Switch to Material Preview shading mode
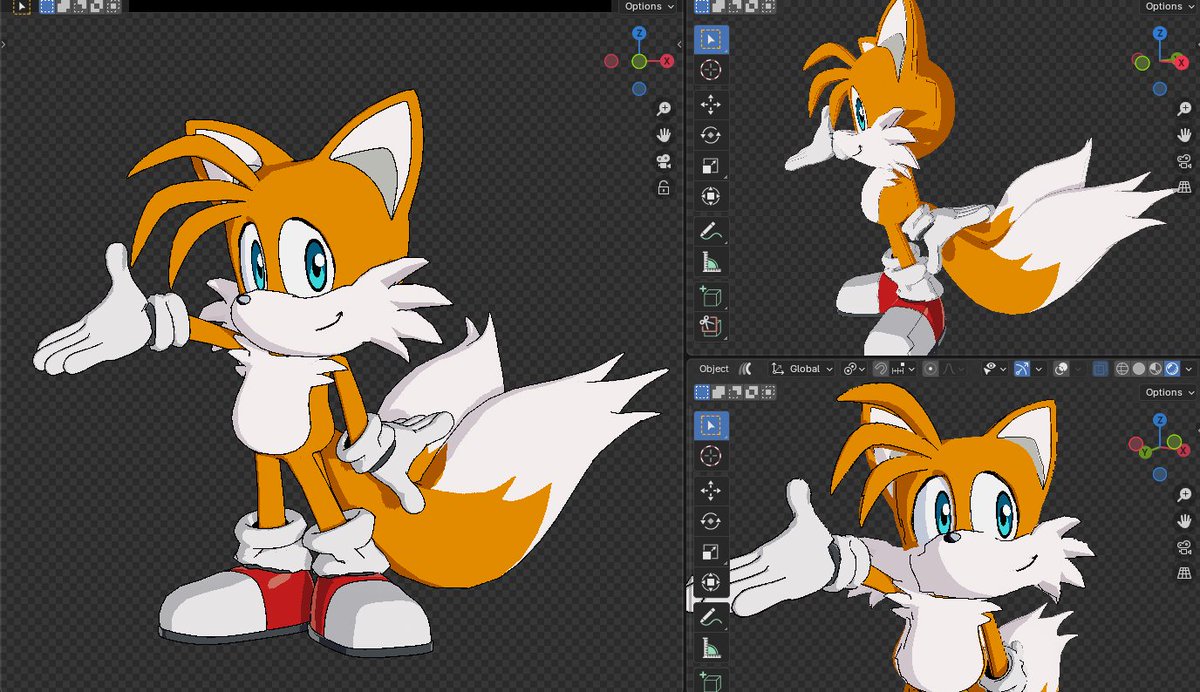 [x=1155, y=369]
